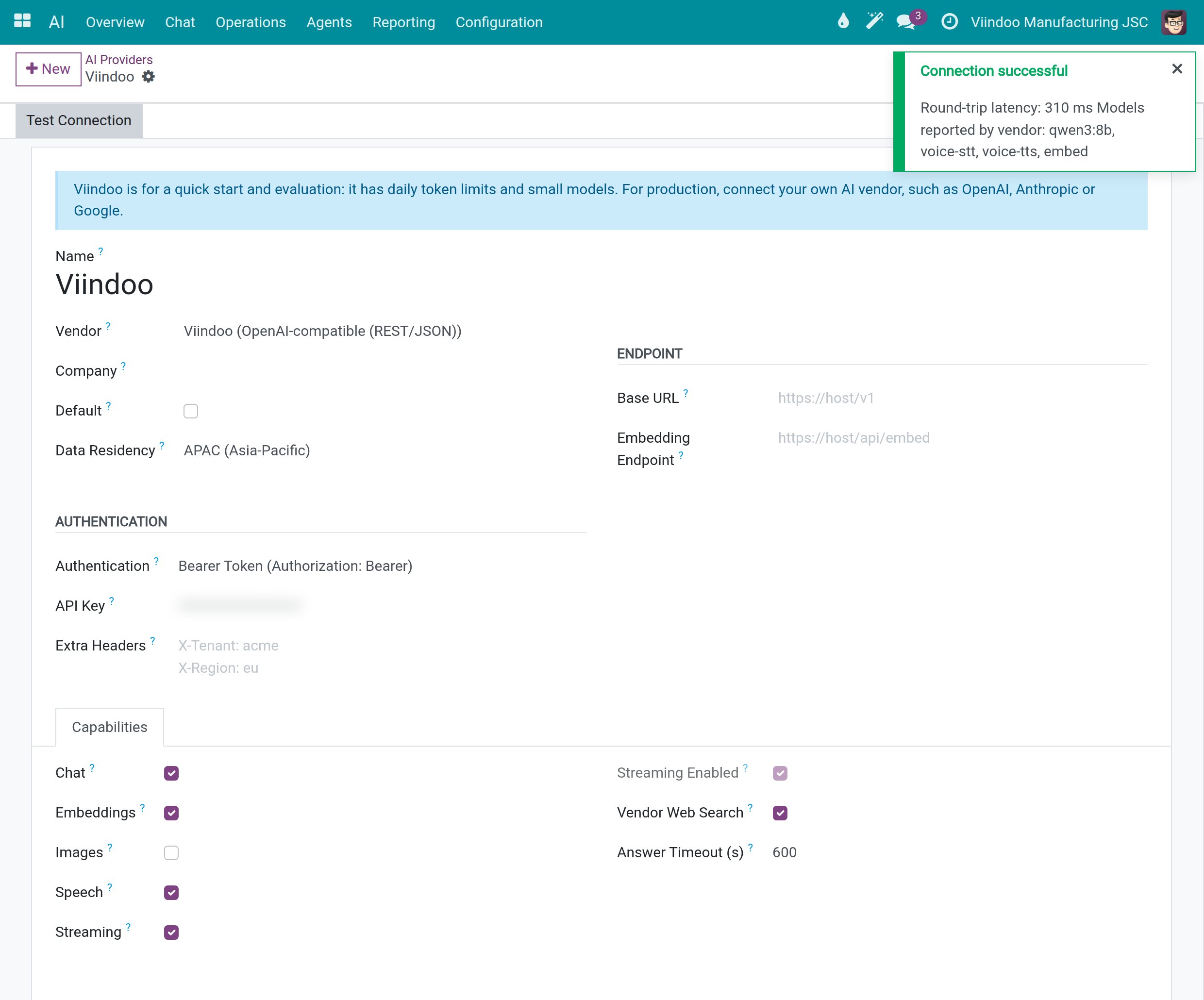Click the user avatar in top bar
Image resolution: width=1204 pixels, height=1000 pixels.
point(1173,22)
